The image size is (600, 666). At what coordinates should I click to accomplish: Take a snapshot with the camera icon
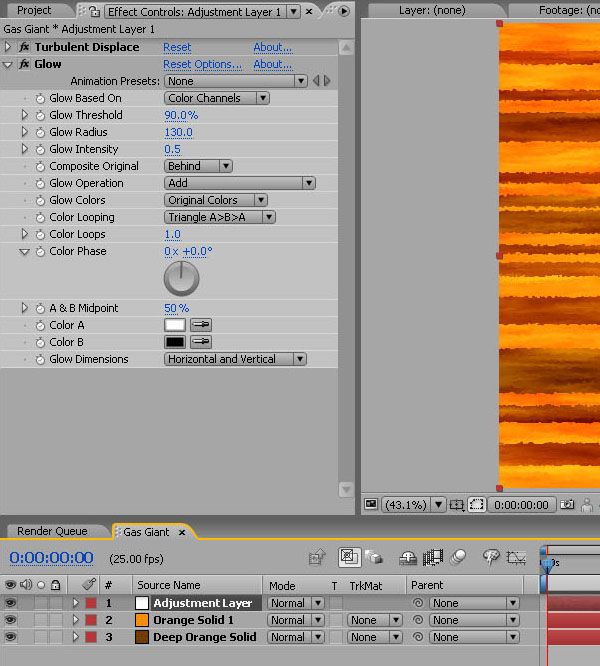(x=568, y=505)
